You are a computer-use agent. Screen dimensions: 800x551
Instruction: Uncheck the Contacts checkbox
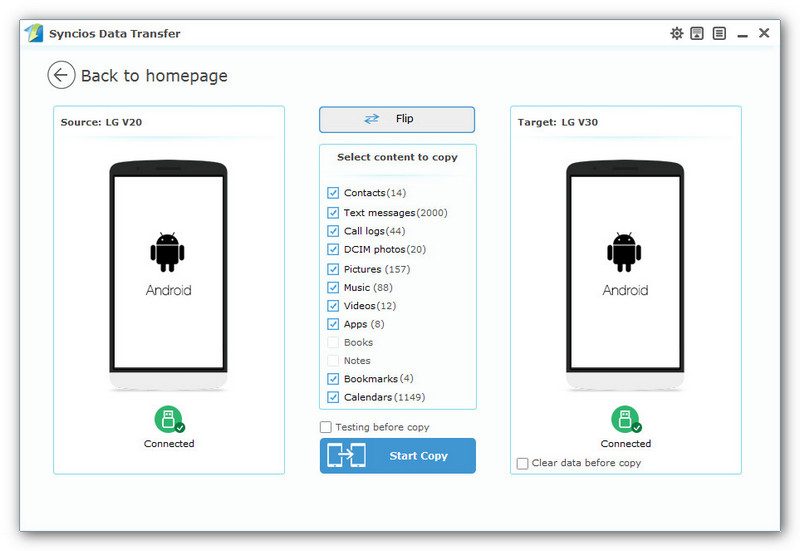point(333,193)
